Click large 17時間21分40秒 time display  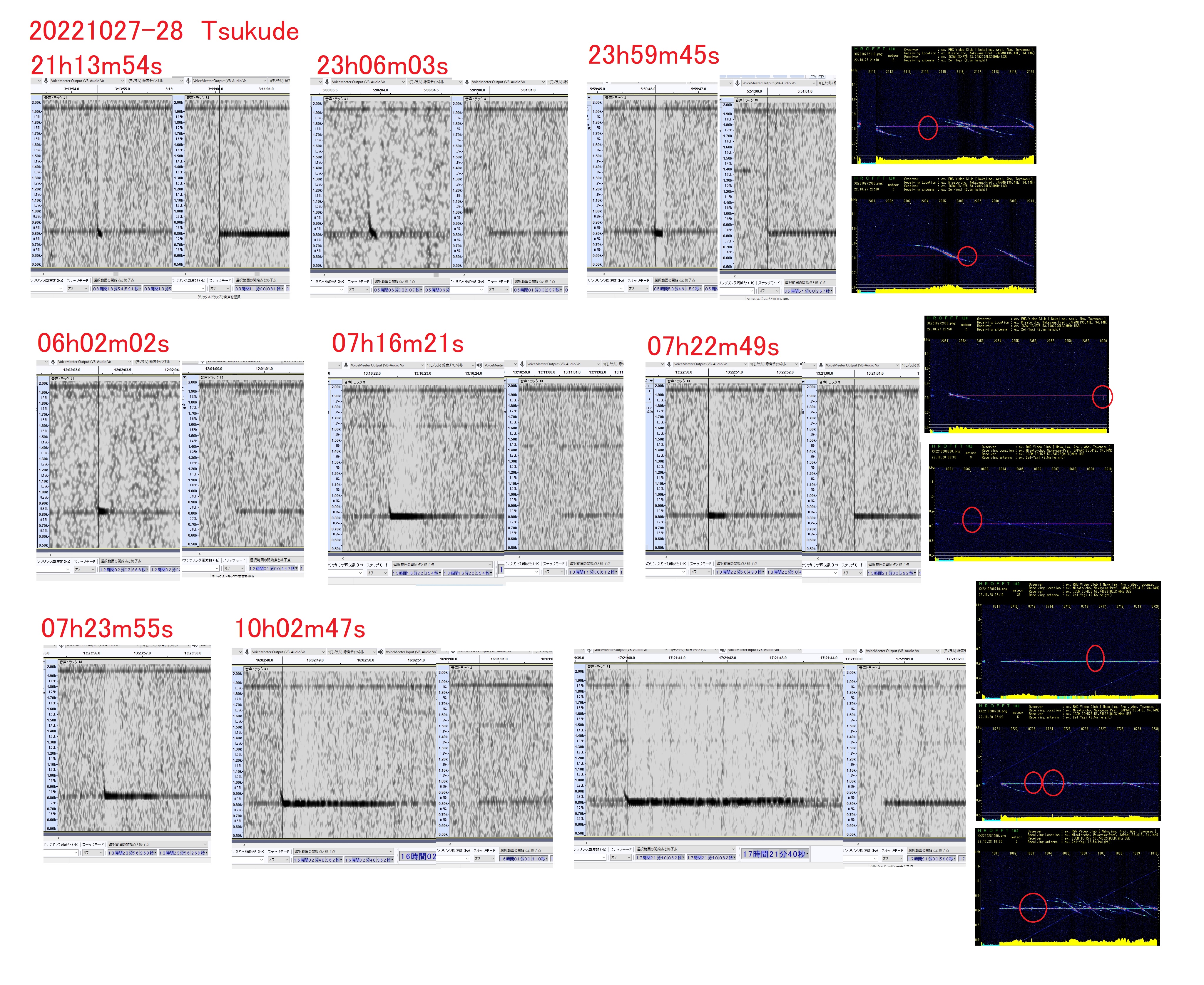point(774,854)
